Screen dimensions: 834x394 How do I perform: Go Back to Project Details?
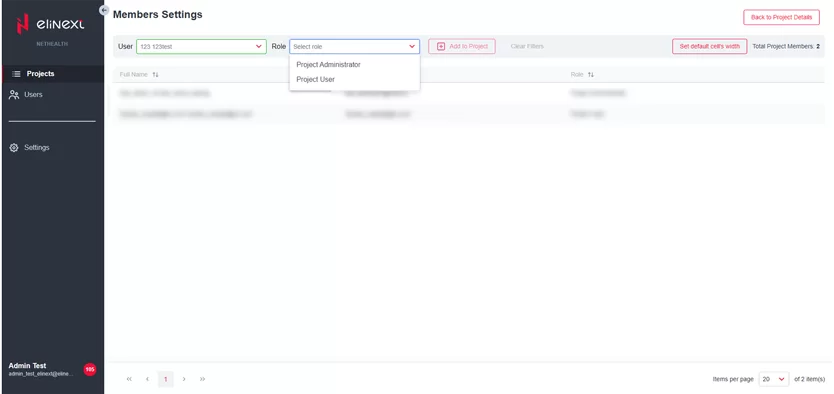[x=781, y=18]
